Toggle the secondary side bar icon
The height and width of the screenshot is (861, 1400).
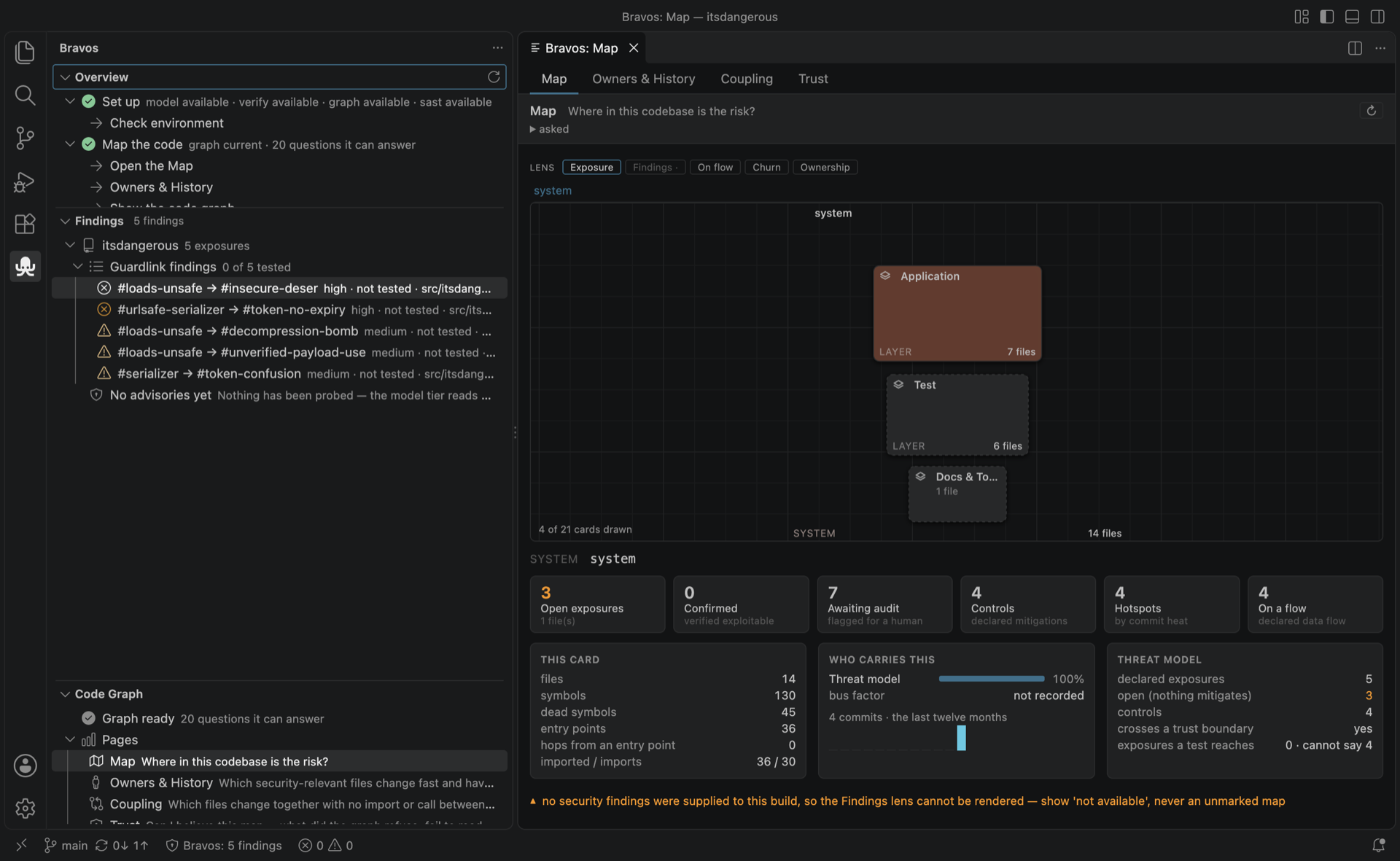point(1377,17)
